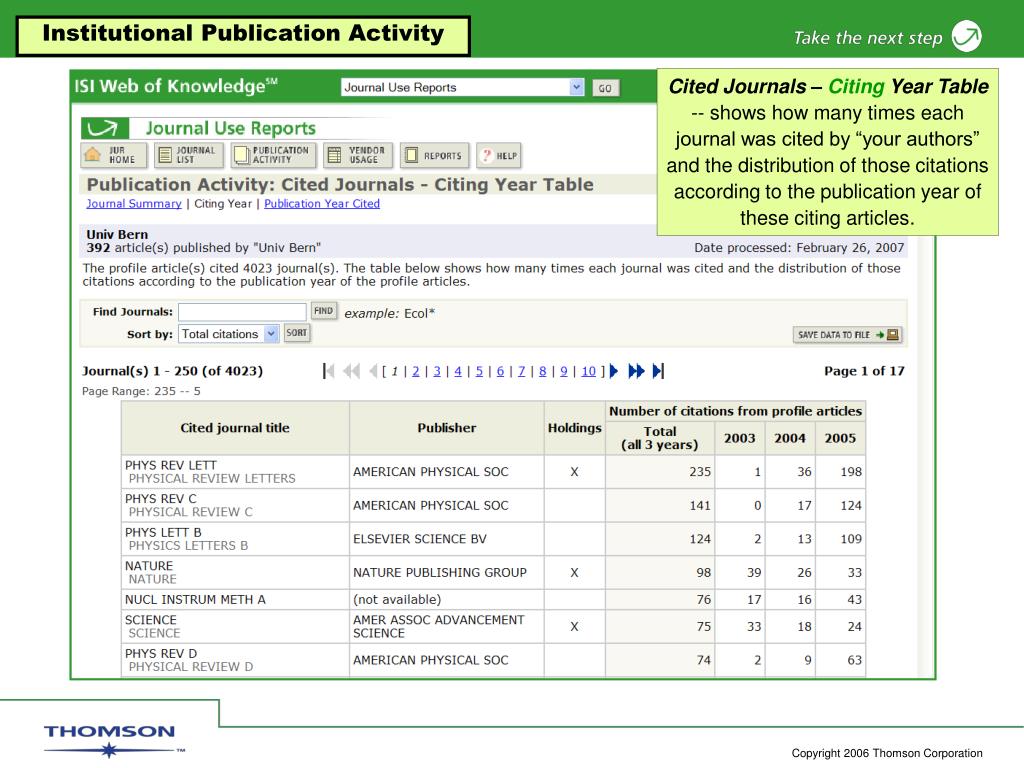1024x768 pixels.
Task: Click ELSEVIER SCIENCE BV publisher cell
Action: pyautogui.click(x=447, y=539)
